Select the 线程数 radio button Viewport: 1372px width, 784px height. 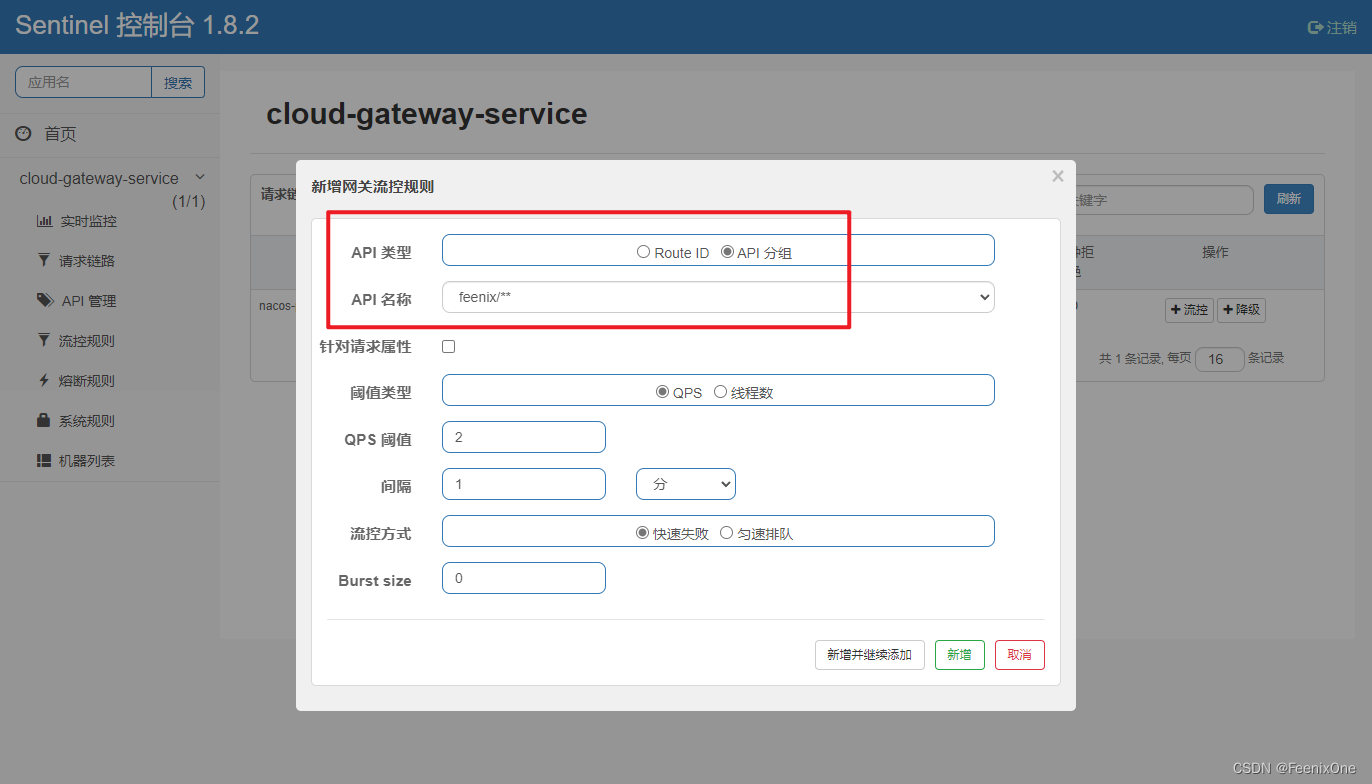720,392
